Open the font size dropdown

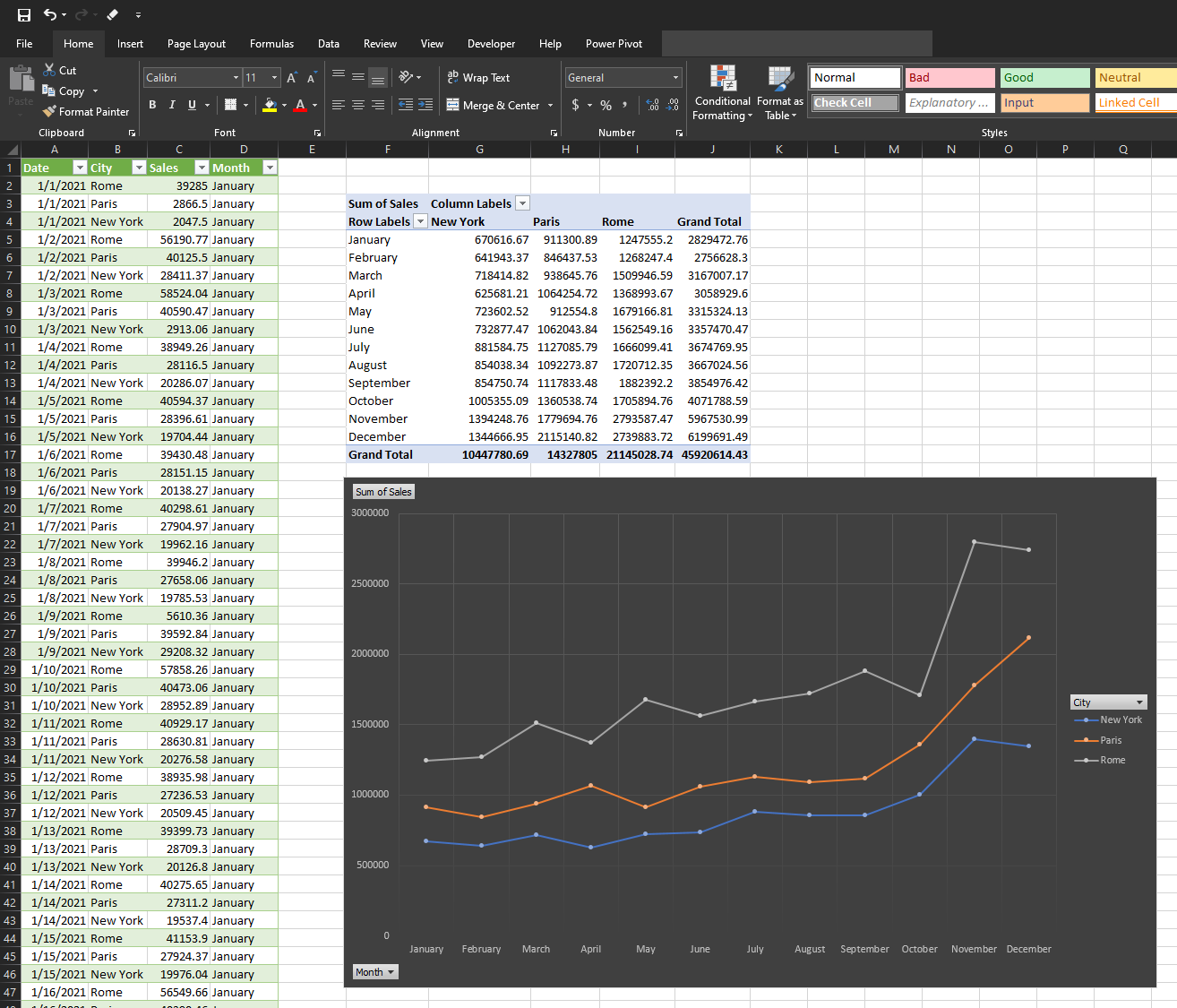tap(274, 78)
